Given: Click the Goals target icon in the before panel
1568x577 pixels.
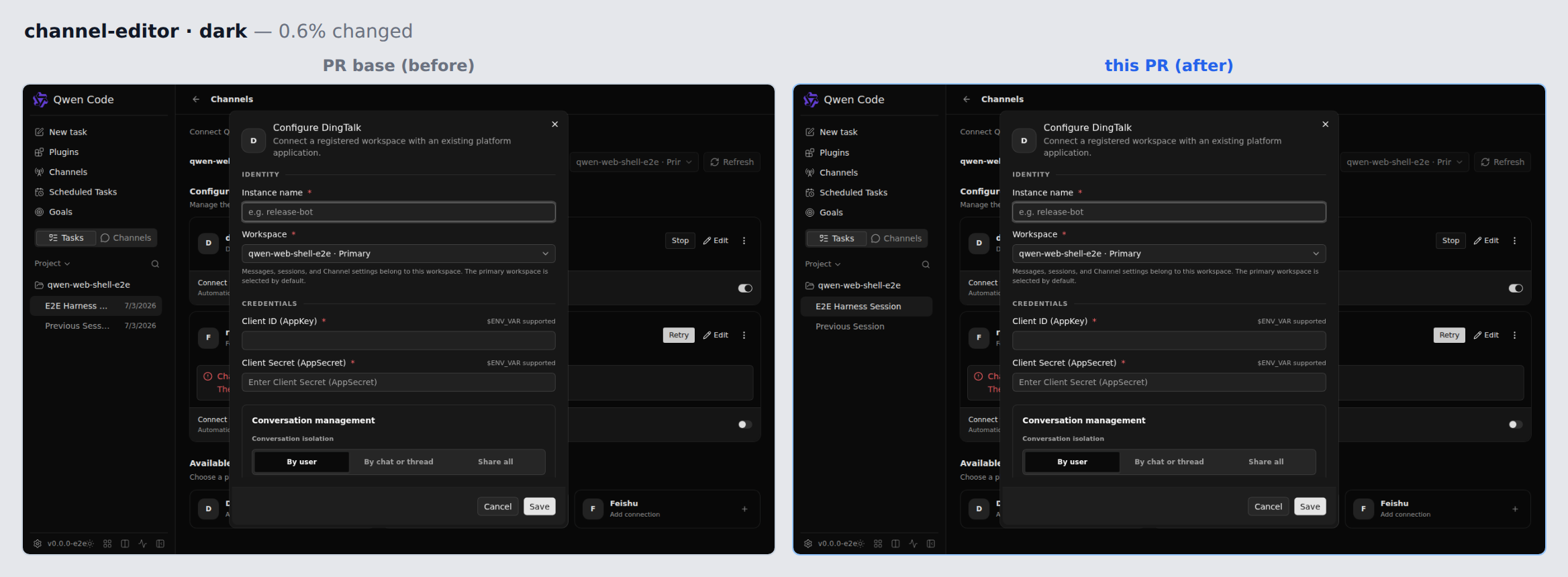Looking at the screenshot, I should click(x=40, y=212).
